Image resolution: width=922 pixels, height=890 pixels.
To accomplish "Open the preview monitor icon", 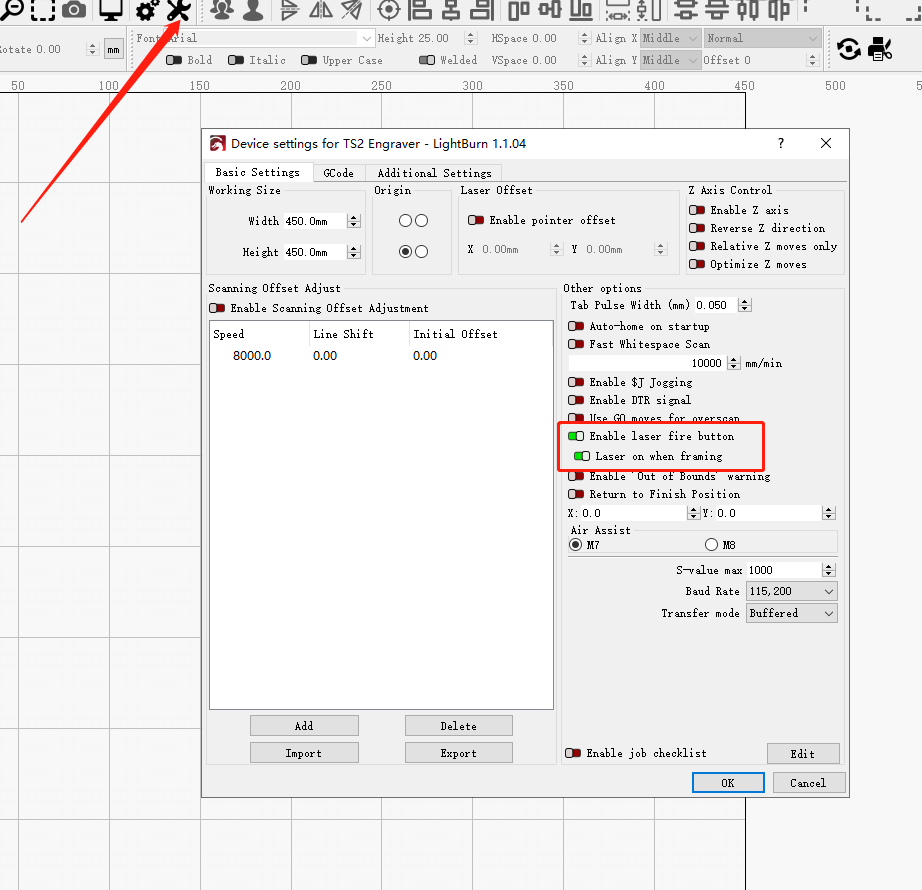I will [x=111, y=9].
